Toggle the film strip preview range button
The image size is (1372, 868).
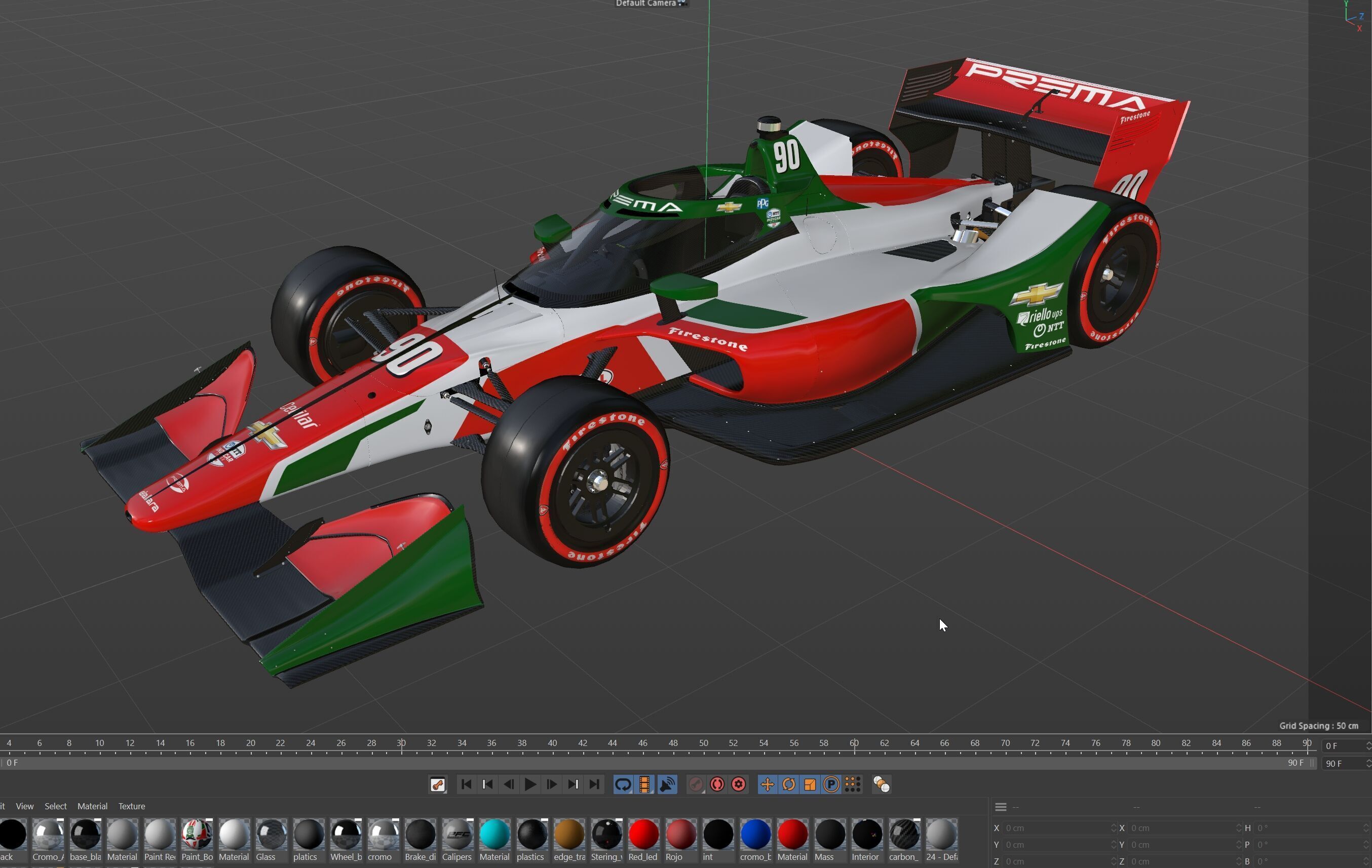[645, 784]
